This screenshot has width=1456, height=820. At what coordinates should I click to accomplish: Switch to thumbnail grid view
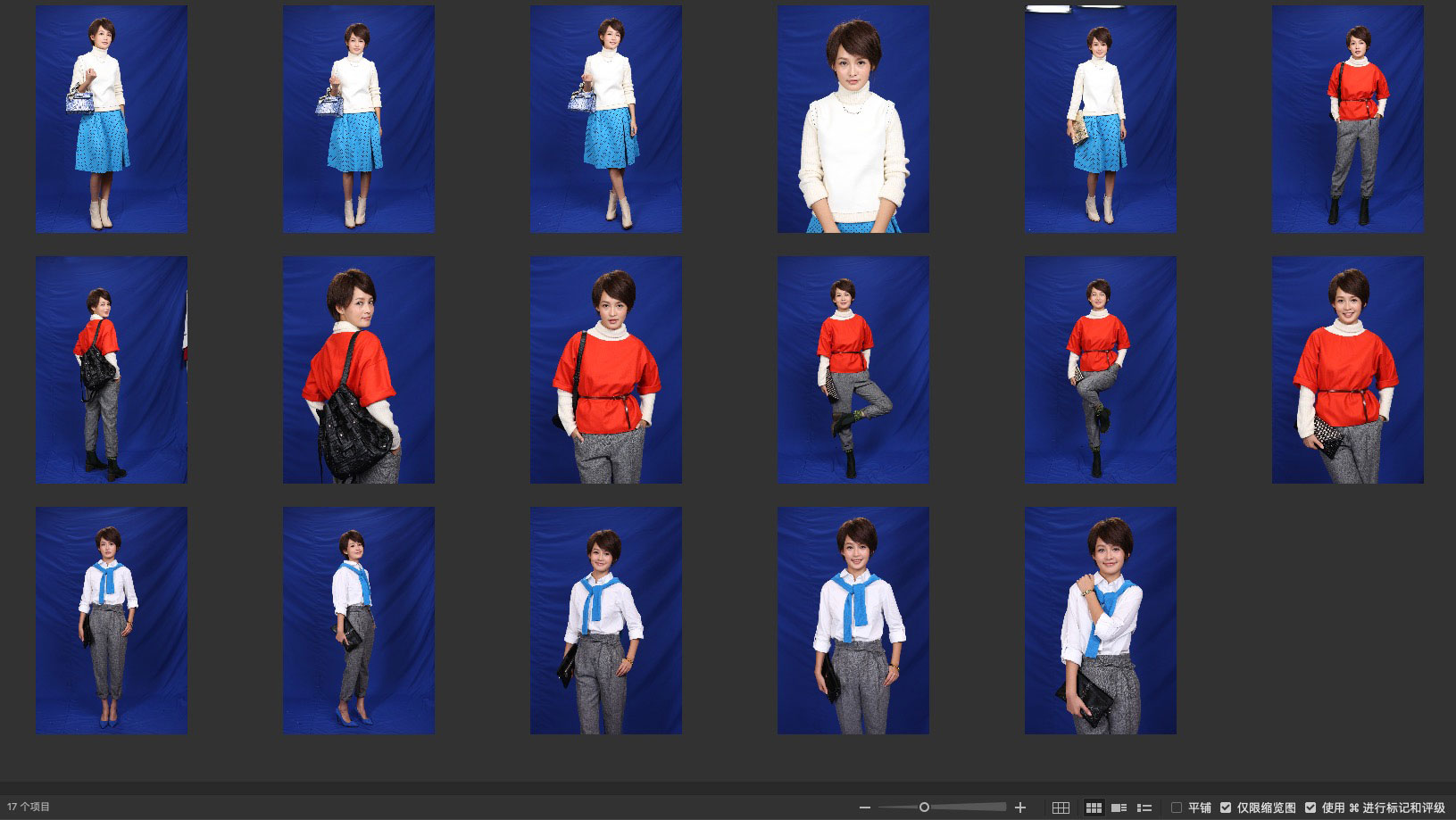[x=1094, y=808]
